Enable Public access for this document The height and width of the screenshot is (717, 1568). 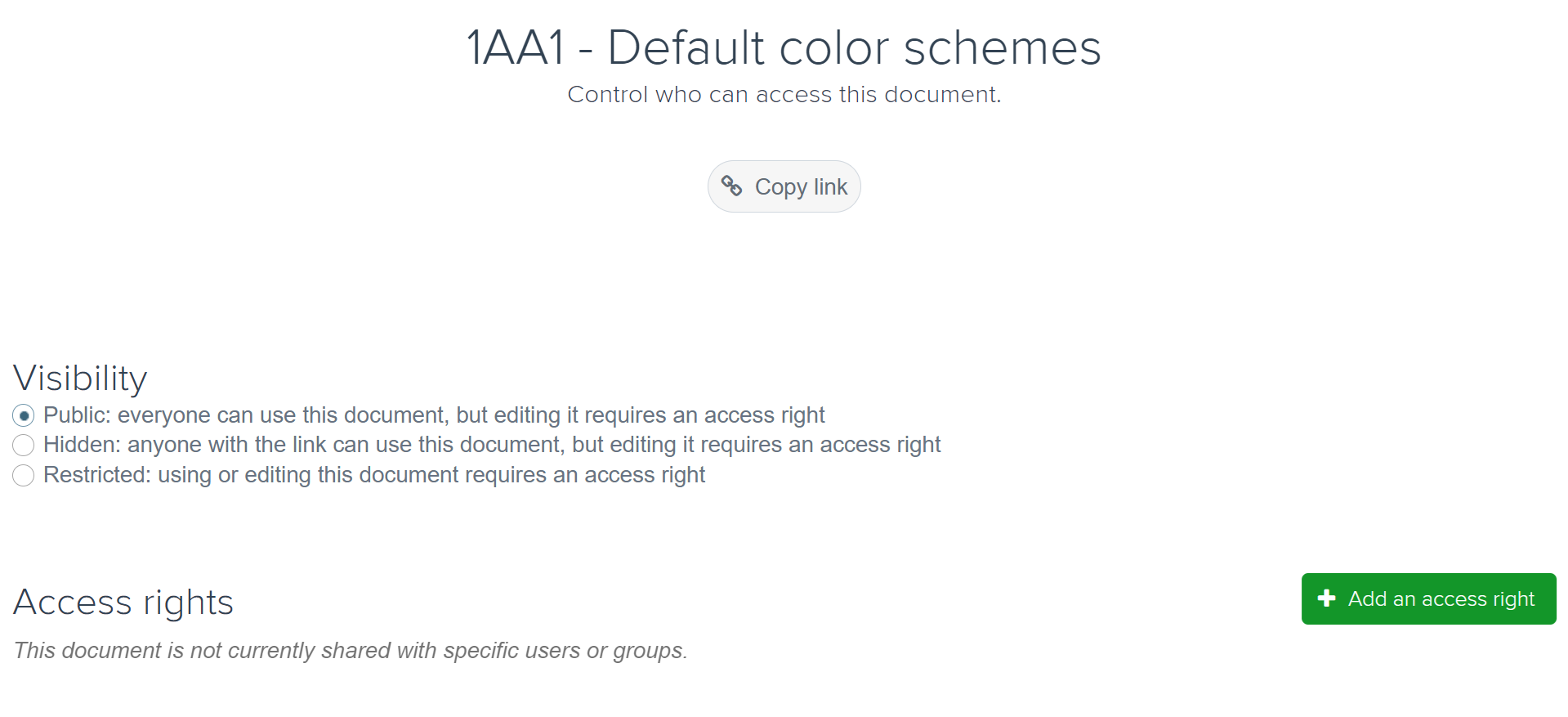pyautogui.click(x=24, y=415)
